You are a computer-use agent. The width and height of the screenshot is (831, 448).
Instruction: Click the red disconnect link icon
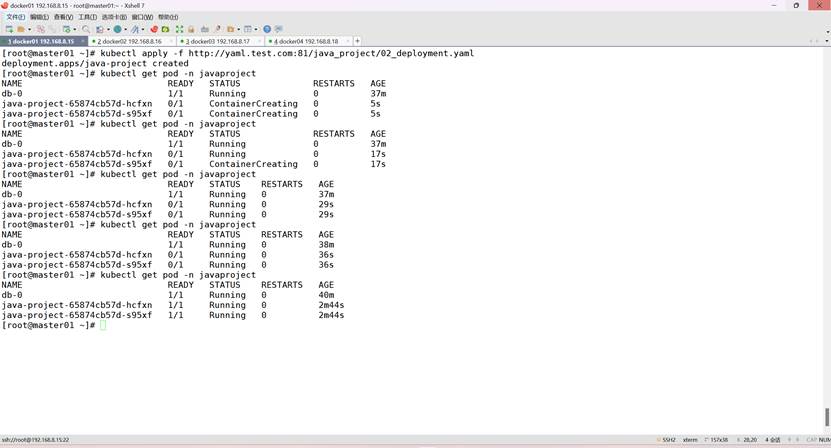pos(41,29)
